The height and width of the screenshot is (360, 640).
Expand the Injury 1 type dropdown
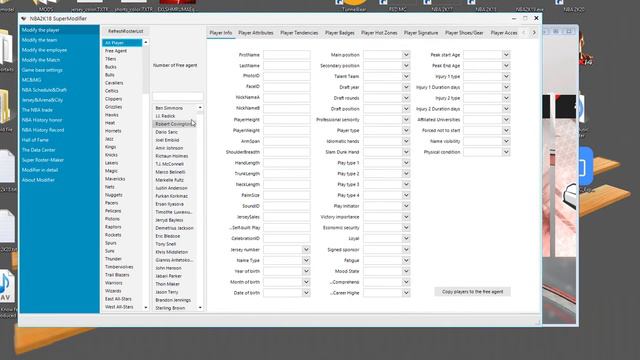[506, 76]
